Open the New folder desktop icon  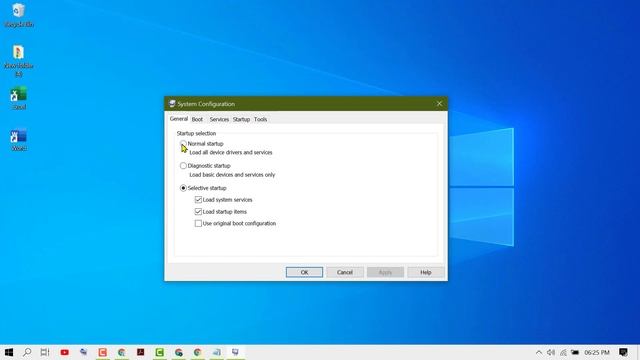click(18, 60)
